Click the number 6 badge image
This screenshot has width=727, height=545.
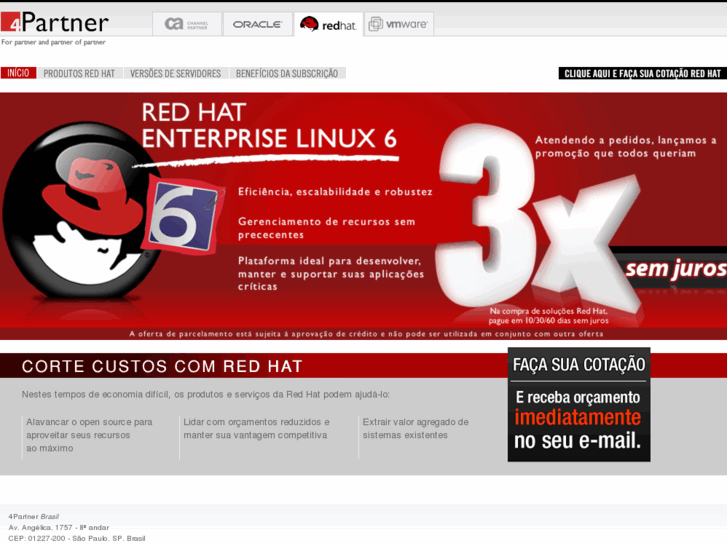pos(184,214)
